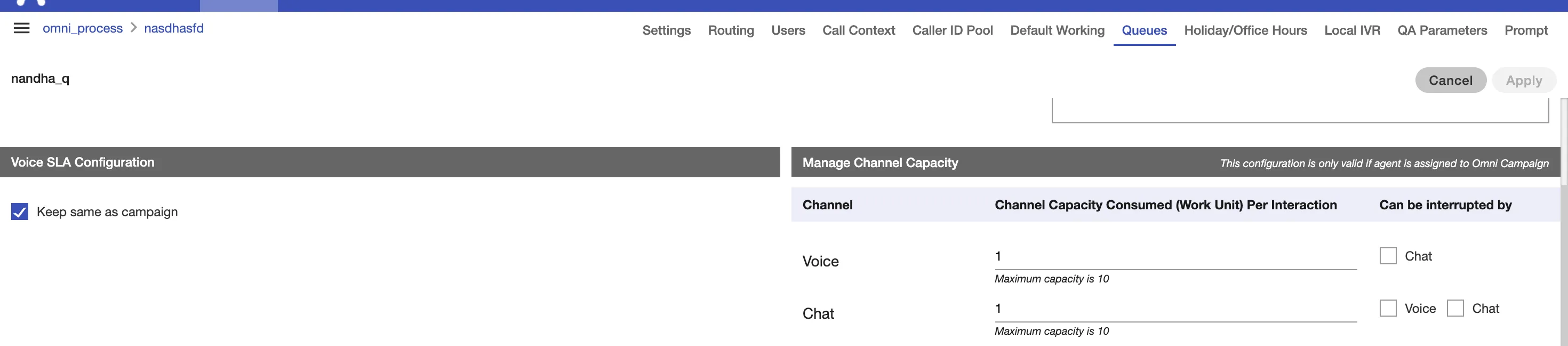The width and height of the screenshot is (1568, 346).
Task: Enable Chat interruption for Voice channel
Action: (x=1388, y=255)
